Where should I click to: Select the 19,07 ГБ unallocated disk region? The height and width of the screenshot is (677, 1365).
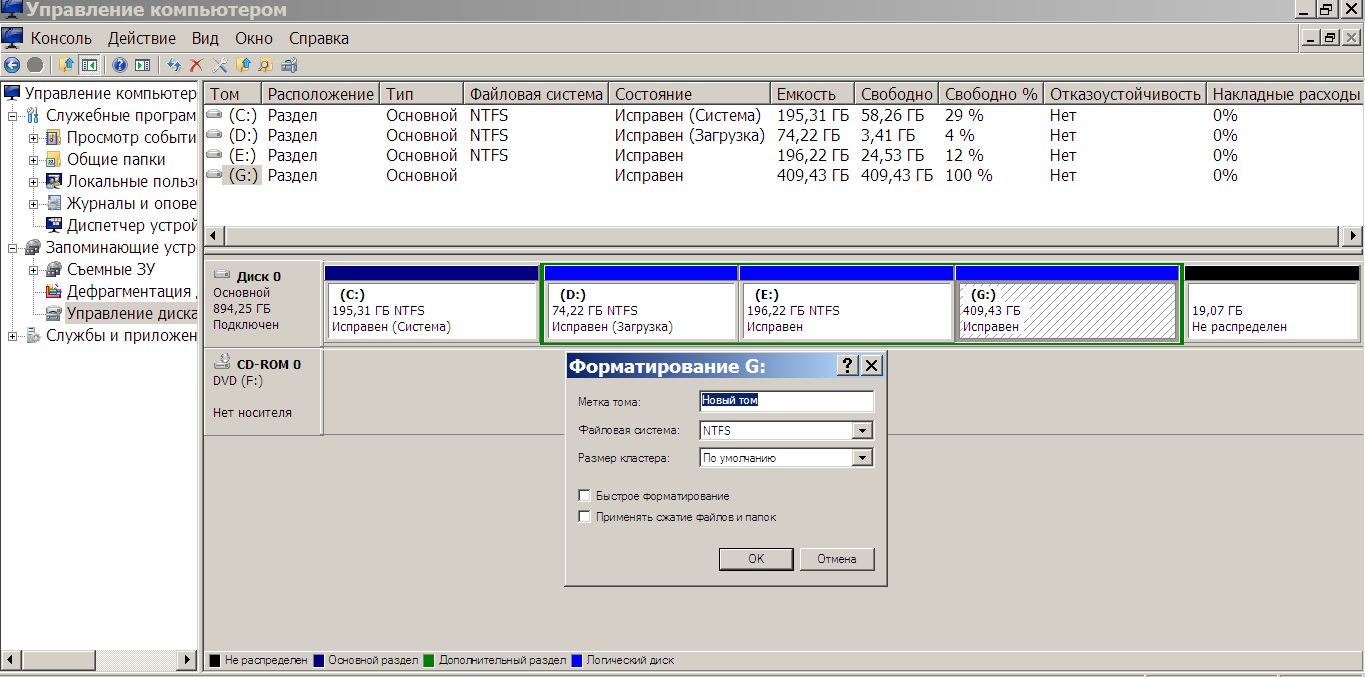[1271, 312]
